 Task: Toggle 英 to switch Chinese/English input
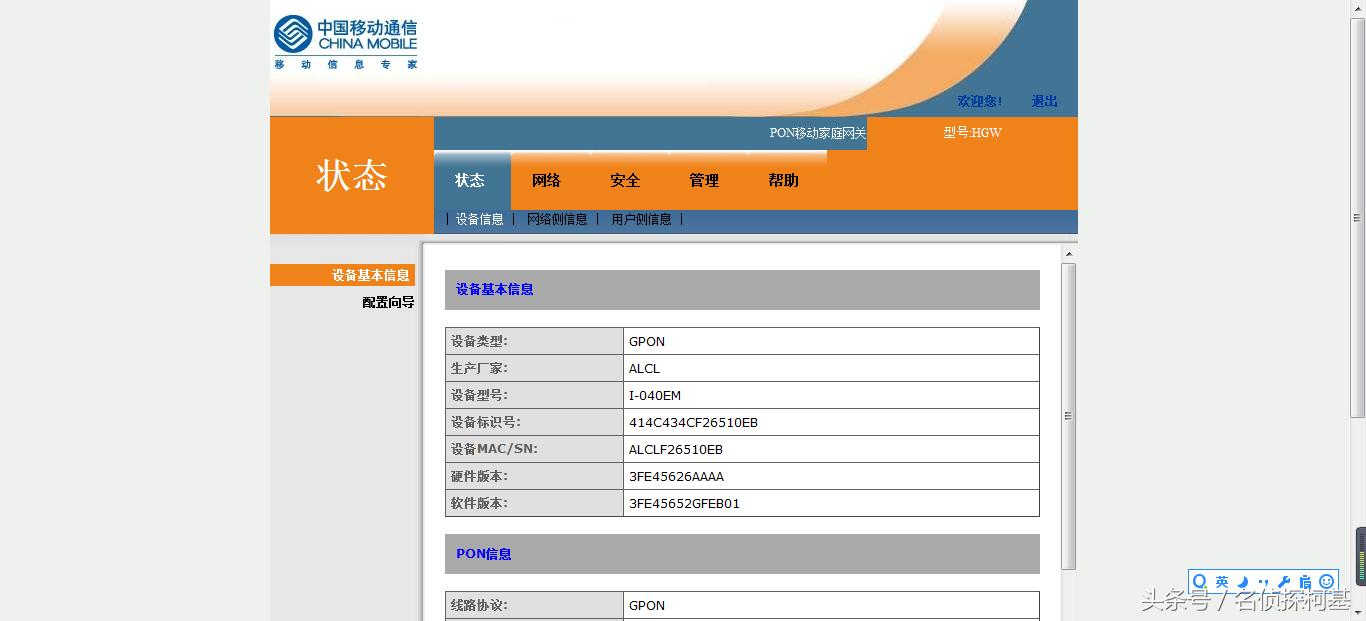1221,581
